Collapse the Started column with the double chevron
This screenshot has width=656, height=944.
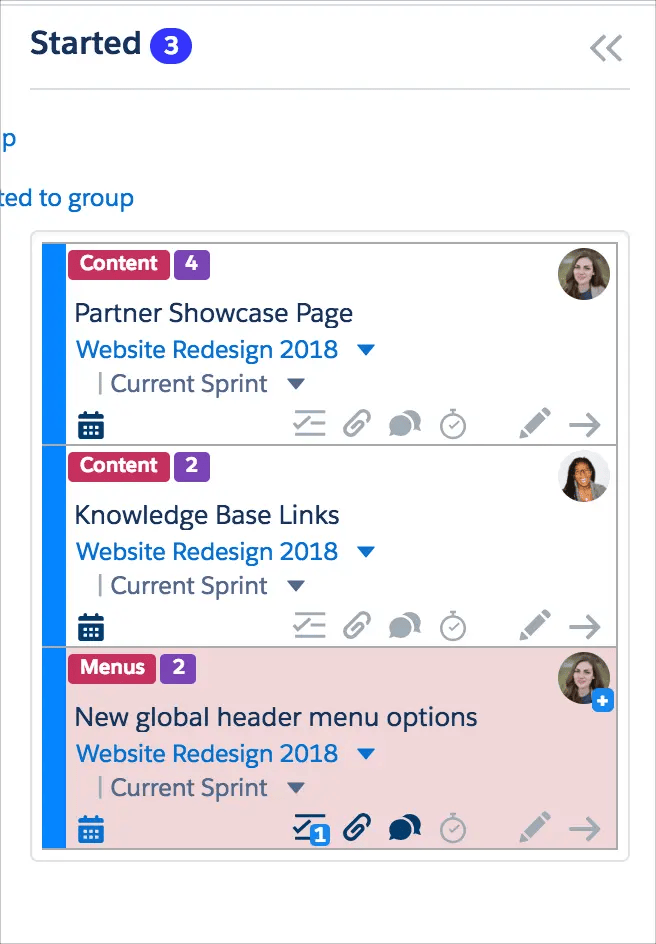tap(606, 47)
